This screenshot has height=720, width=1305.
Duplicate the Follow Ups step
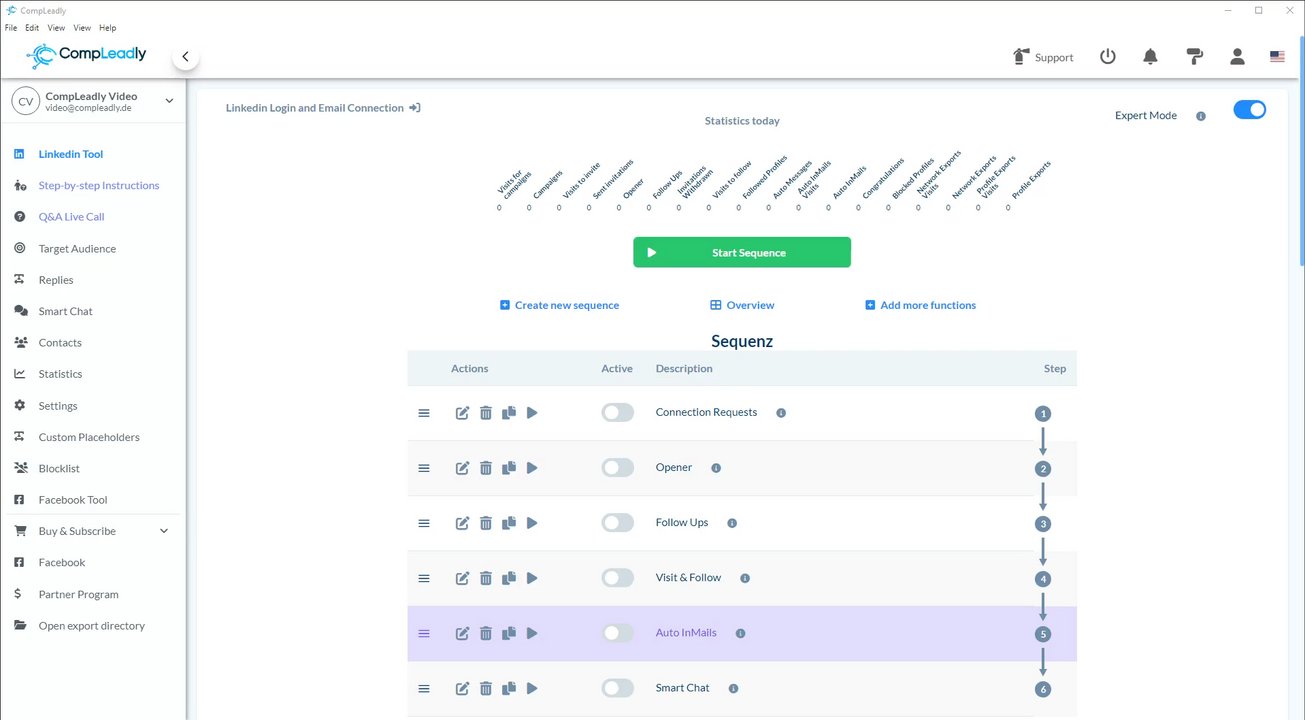[x=509, y=523]
